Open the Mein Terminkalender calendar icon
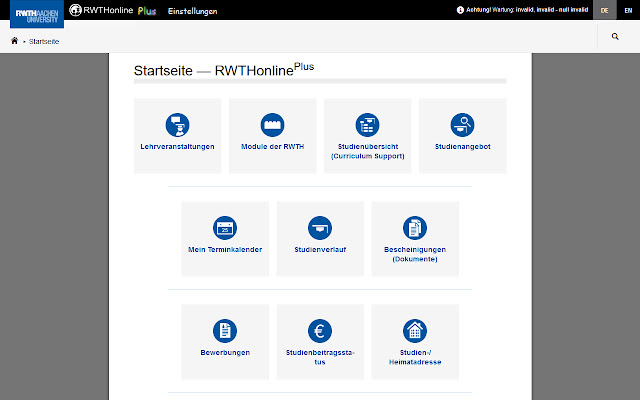This screenshot has width=640, height=400. pyautogui.click(x=225, y=227)
